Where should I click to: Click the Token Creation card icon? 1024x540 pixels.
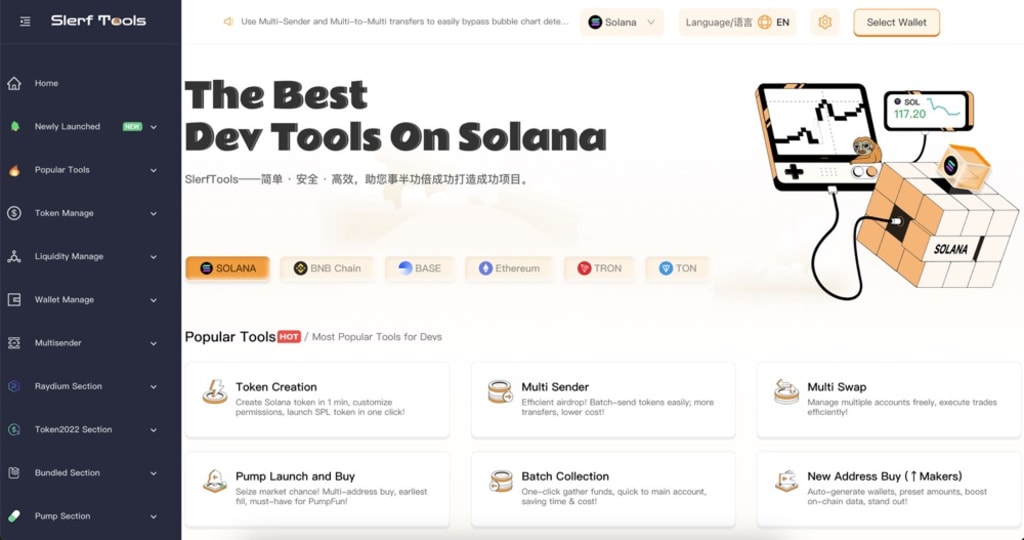tap(214, 392)
